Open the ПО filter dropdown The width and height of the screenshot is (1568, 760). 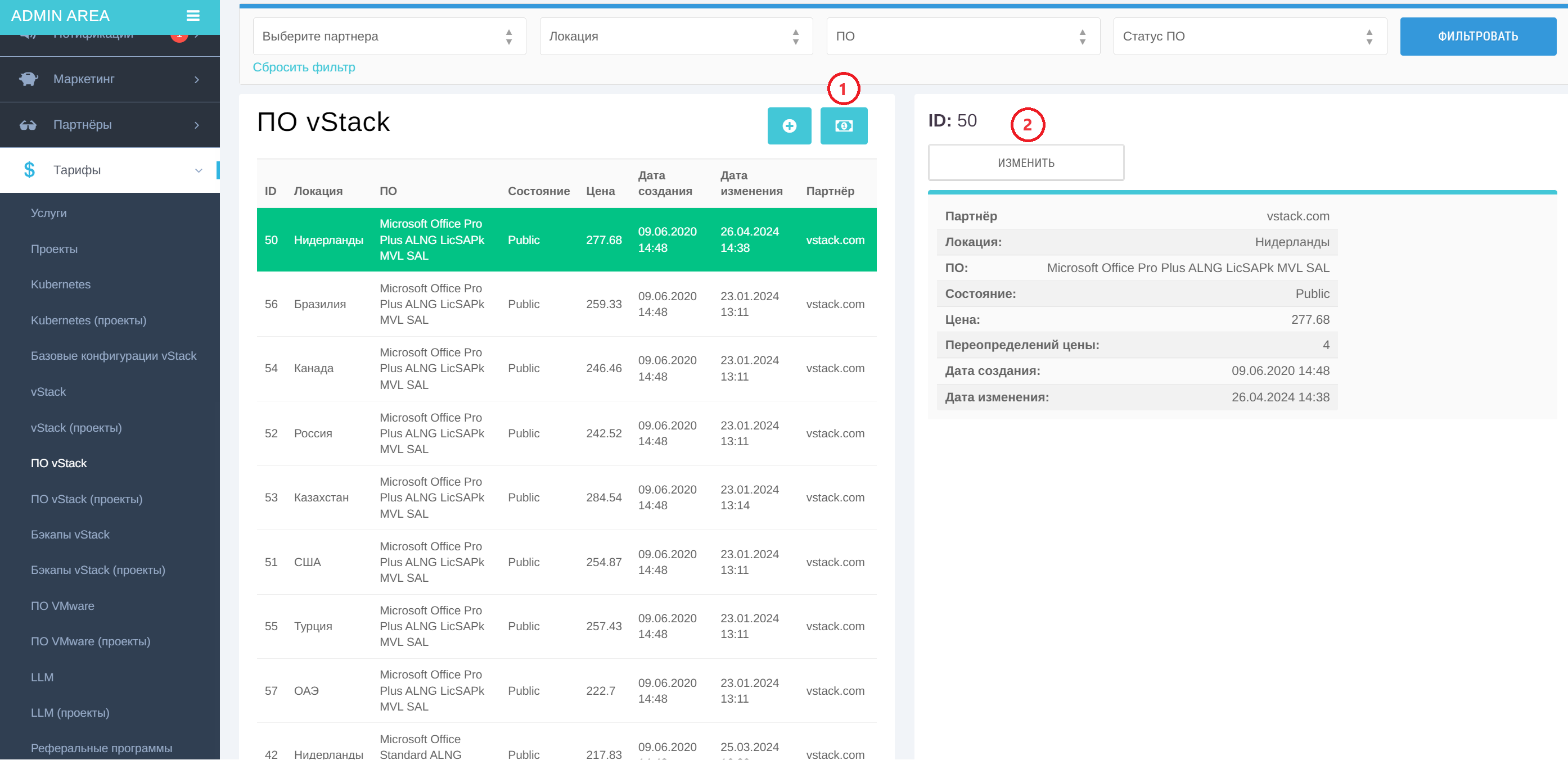(x=963, y=37)
